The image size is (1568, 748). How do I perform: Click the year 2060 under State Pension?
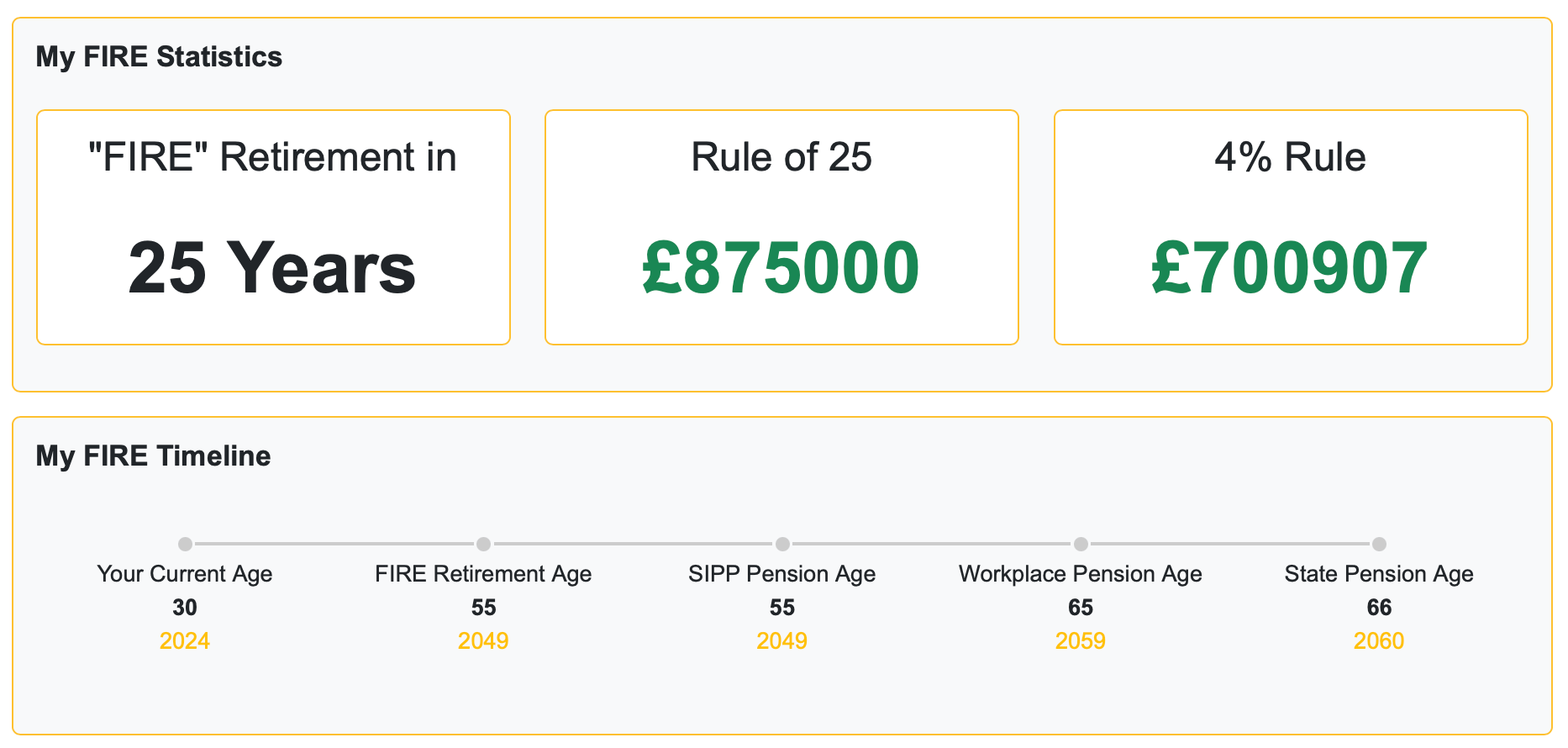point(1379,640)
